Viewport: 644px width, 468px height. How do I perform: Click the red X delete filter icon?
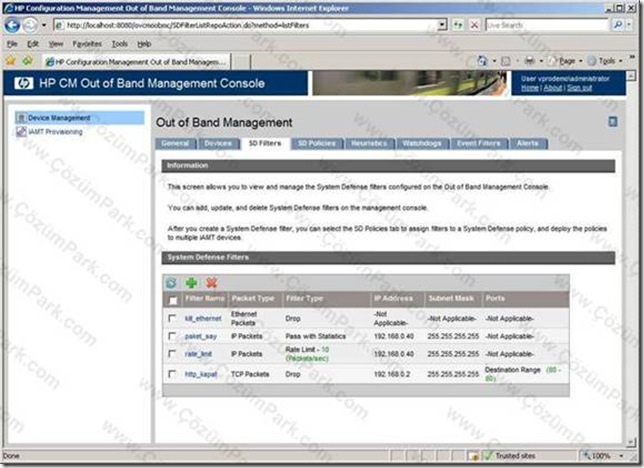pyautogui.click(x=212, y=283)
